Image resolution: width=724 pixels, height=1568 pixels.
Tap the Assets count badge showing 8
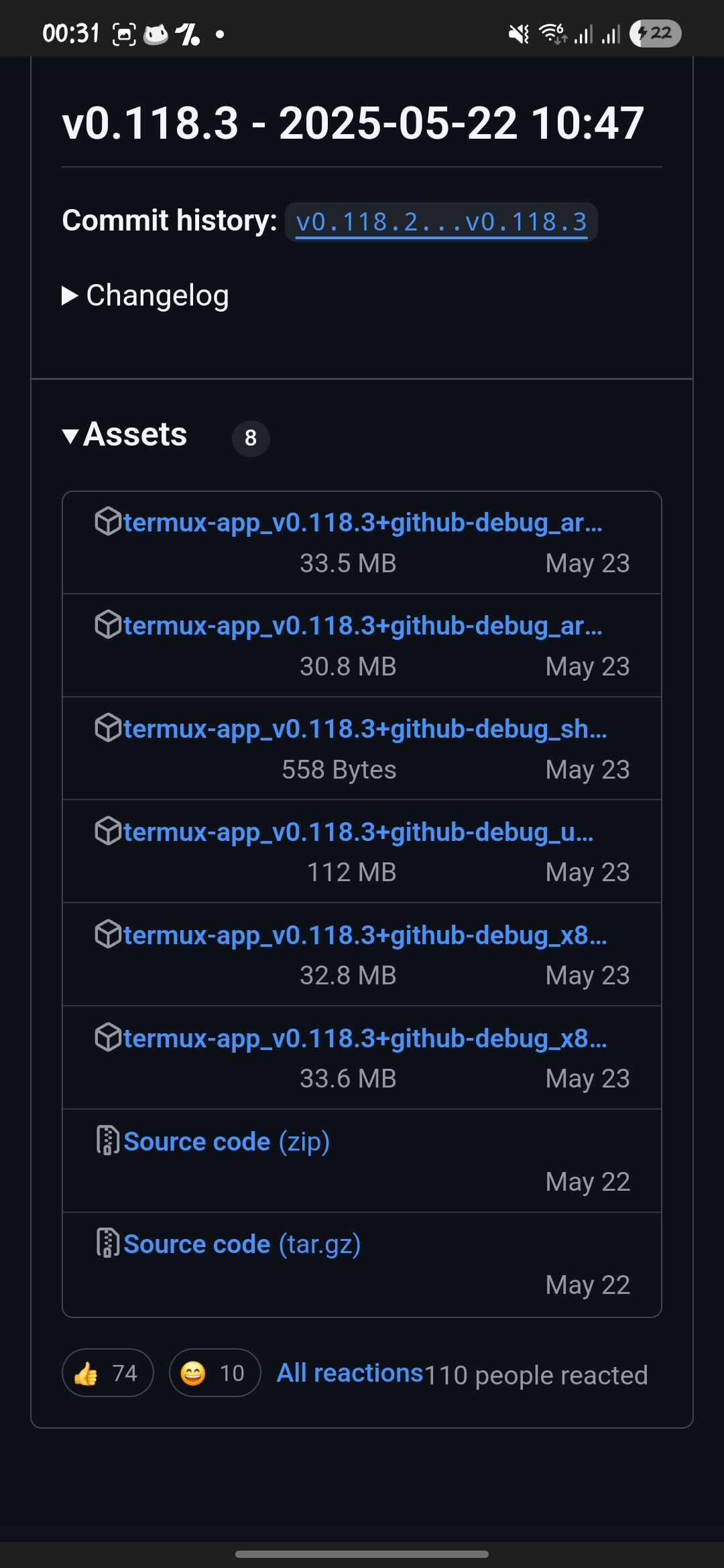point(251,438)
